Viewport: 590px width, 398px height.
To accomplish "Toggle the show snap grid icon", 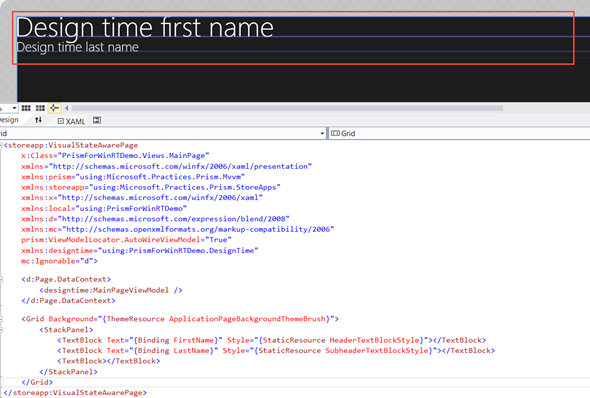I will (x=26, y=108).
